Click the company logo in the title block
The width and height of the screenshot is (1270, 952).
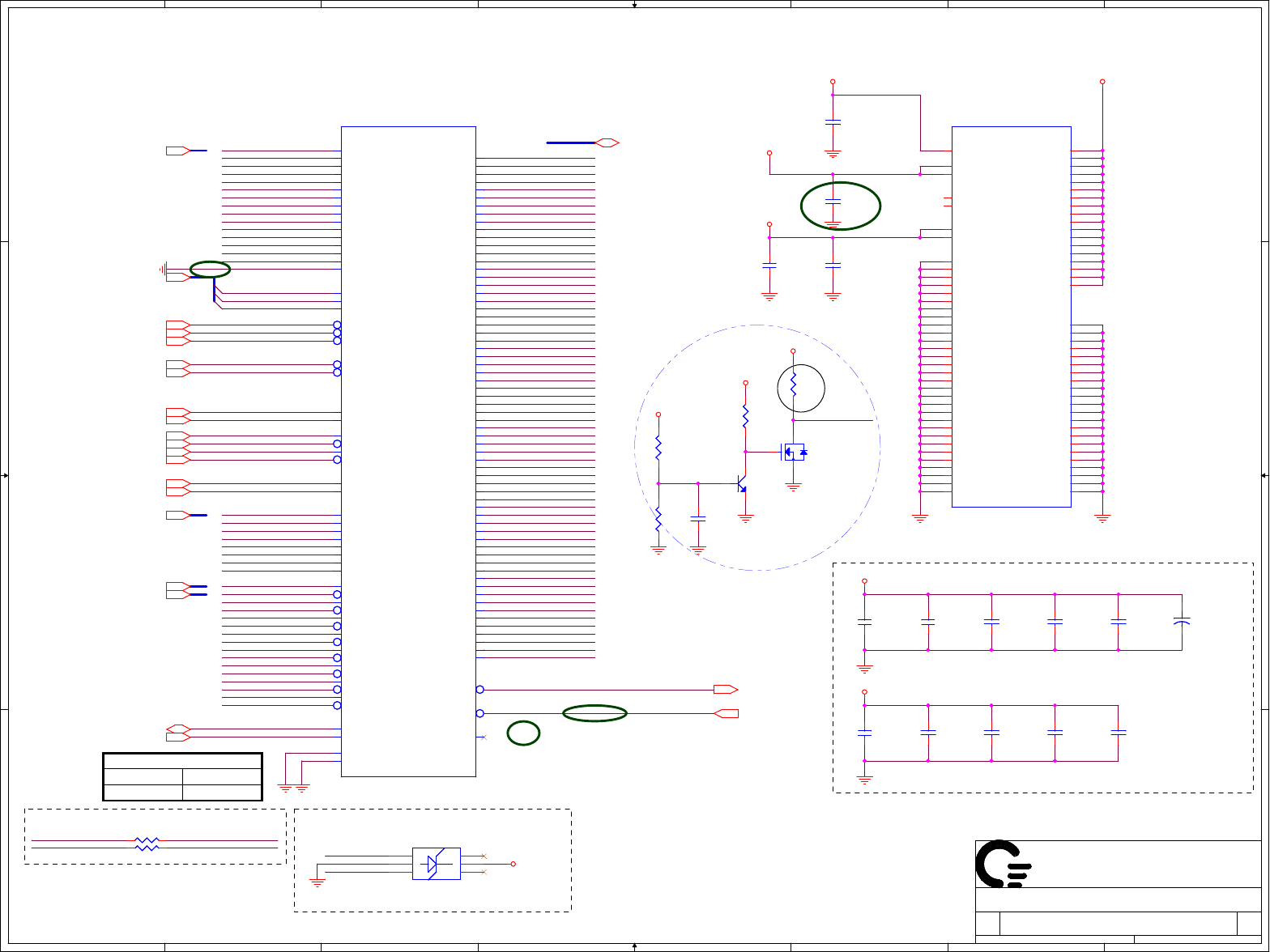[1004, 864]
